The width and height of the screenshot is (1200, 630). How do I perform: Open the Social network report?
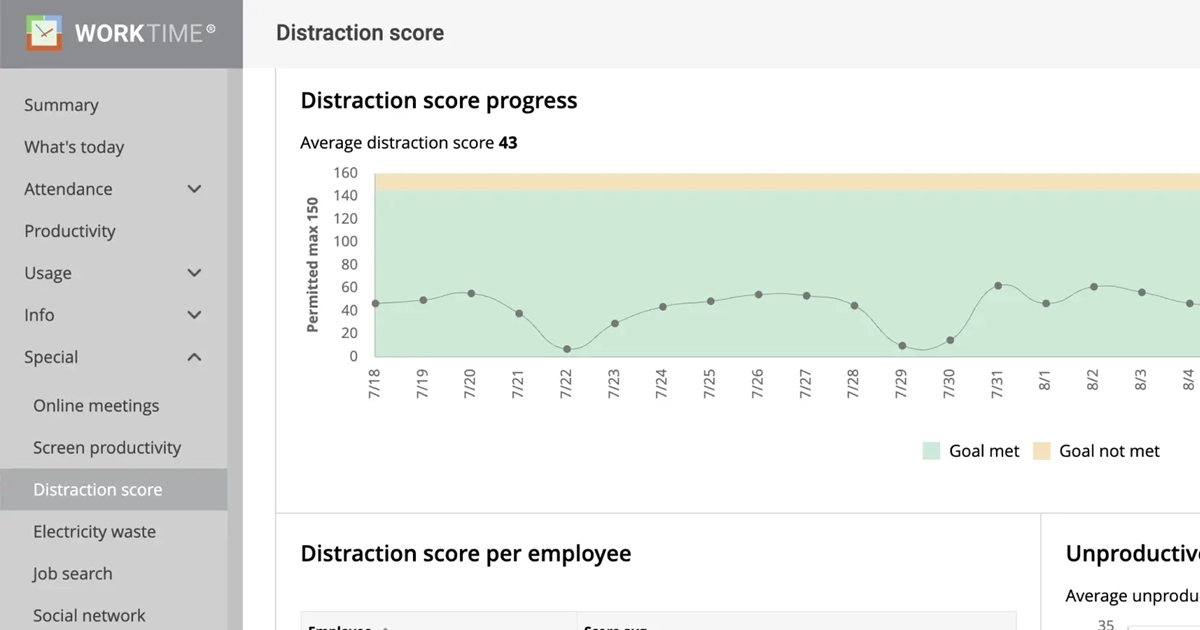[x=89, y=615]
